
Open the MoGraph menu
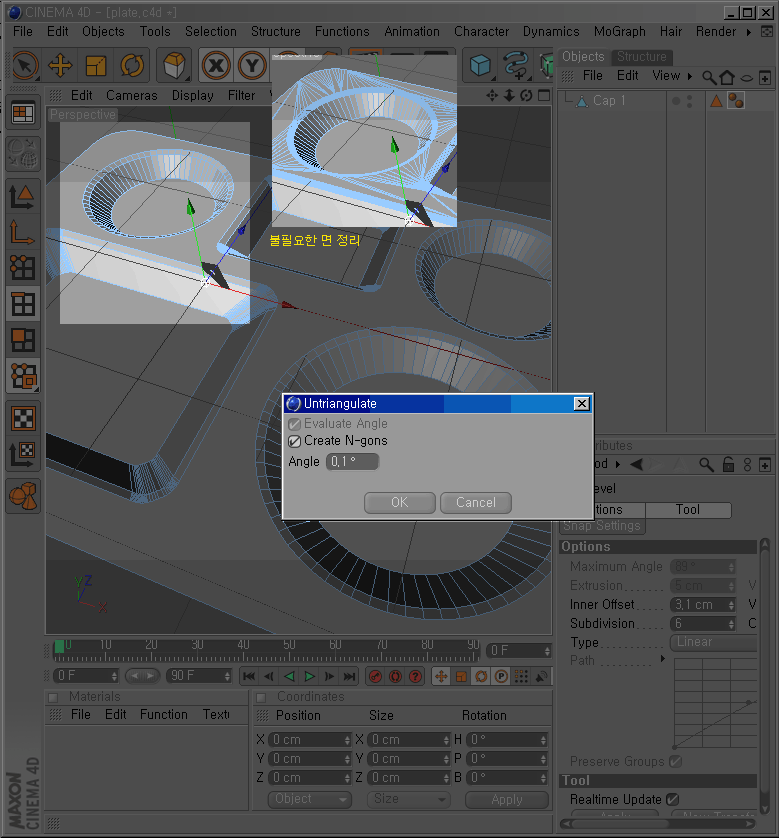coord(619,32)
